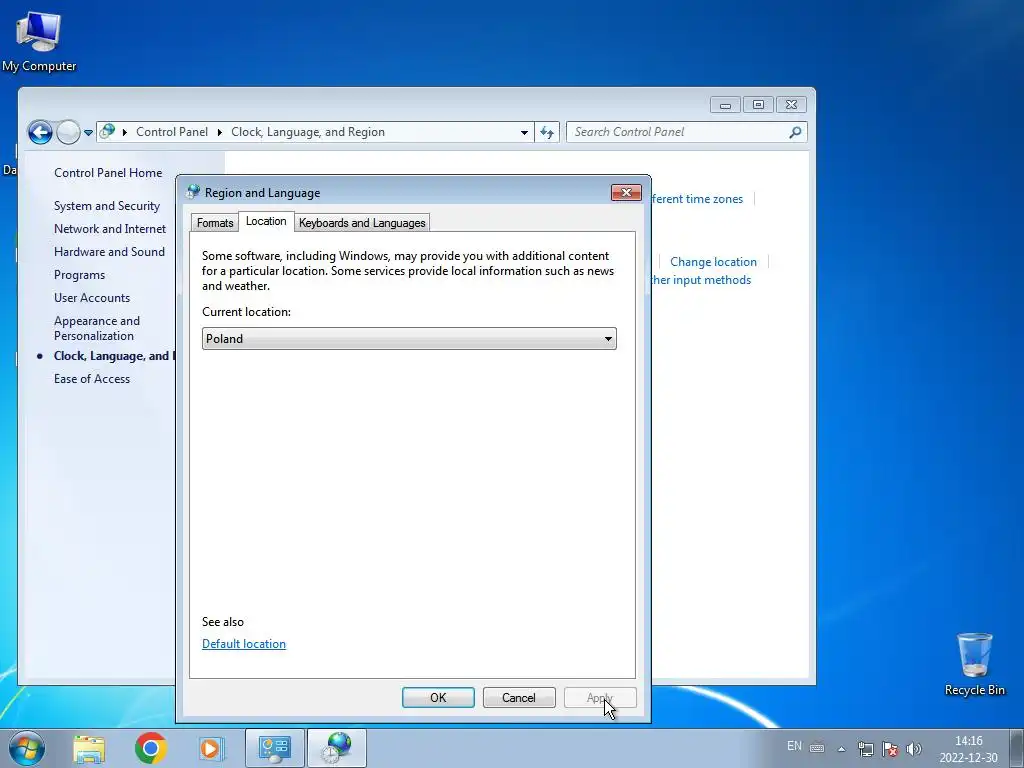The width and height of the screenshot is (1024, 768).
Task: Click the search magnifier icon in Control Panel
Action: pos(795,132)
